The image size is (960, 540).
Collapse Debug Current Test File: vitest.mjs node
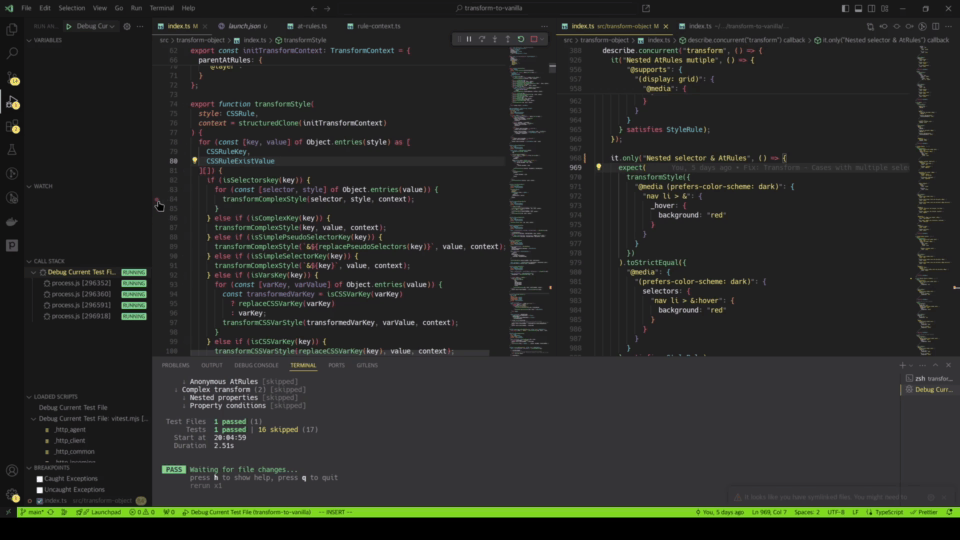pyautogui.click(x=34, y=419)
